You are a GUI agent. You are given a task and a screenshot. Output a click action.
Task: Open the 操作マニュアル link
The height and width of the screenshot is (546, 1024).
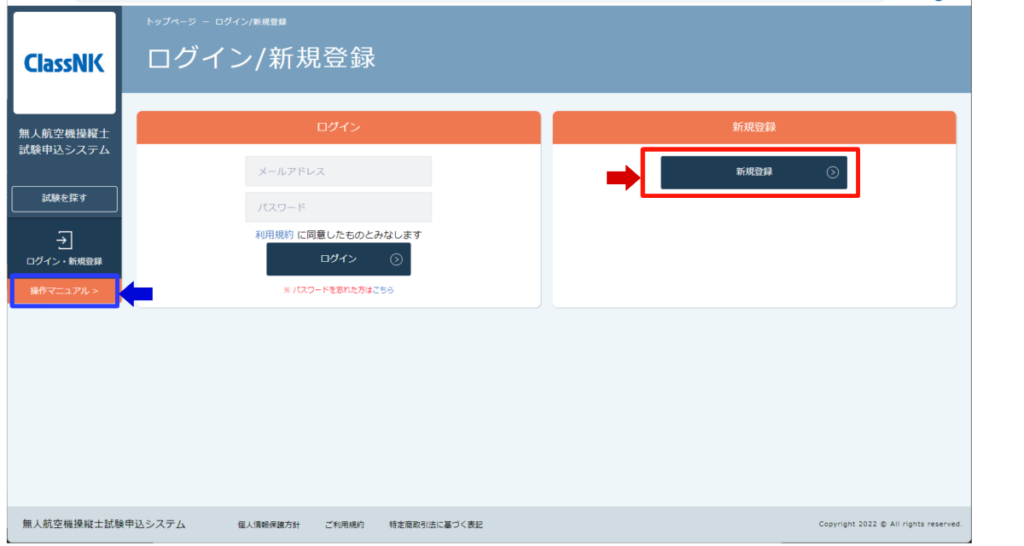point(64,291)
